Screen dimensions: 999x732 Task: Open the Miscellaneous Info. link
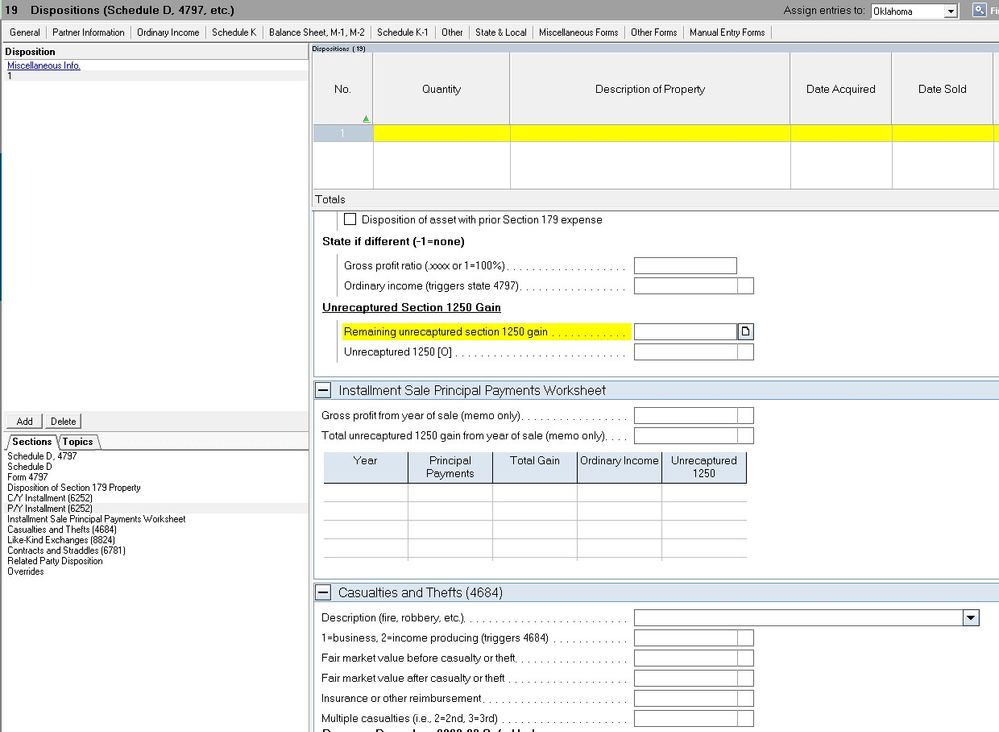(x=42, y=65)
